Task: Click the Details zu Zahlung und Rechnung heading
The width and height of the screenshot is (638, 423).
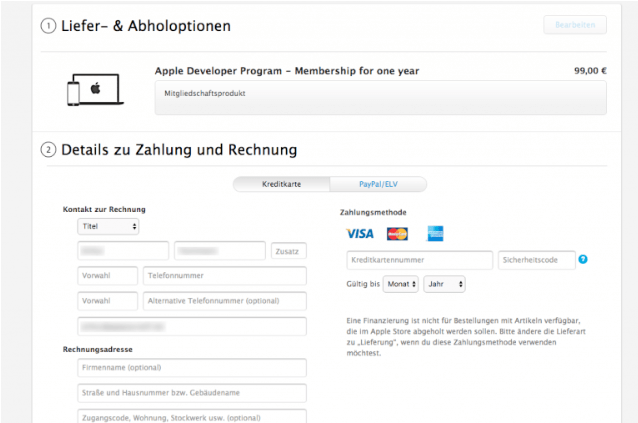Action: tap(179, 150)
